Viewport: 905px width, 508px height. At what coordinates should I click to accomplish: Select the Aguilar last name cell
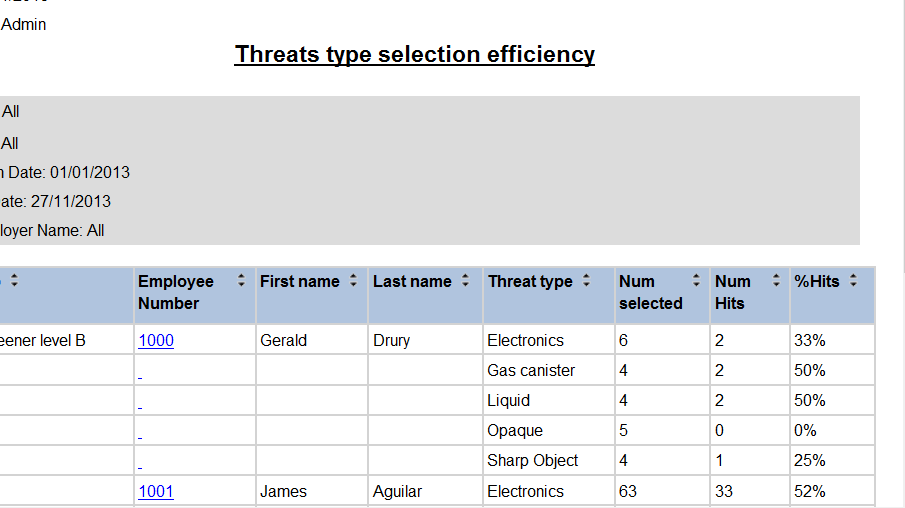[x=397, y=492]
